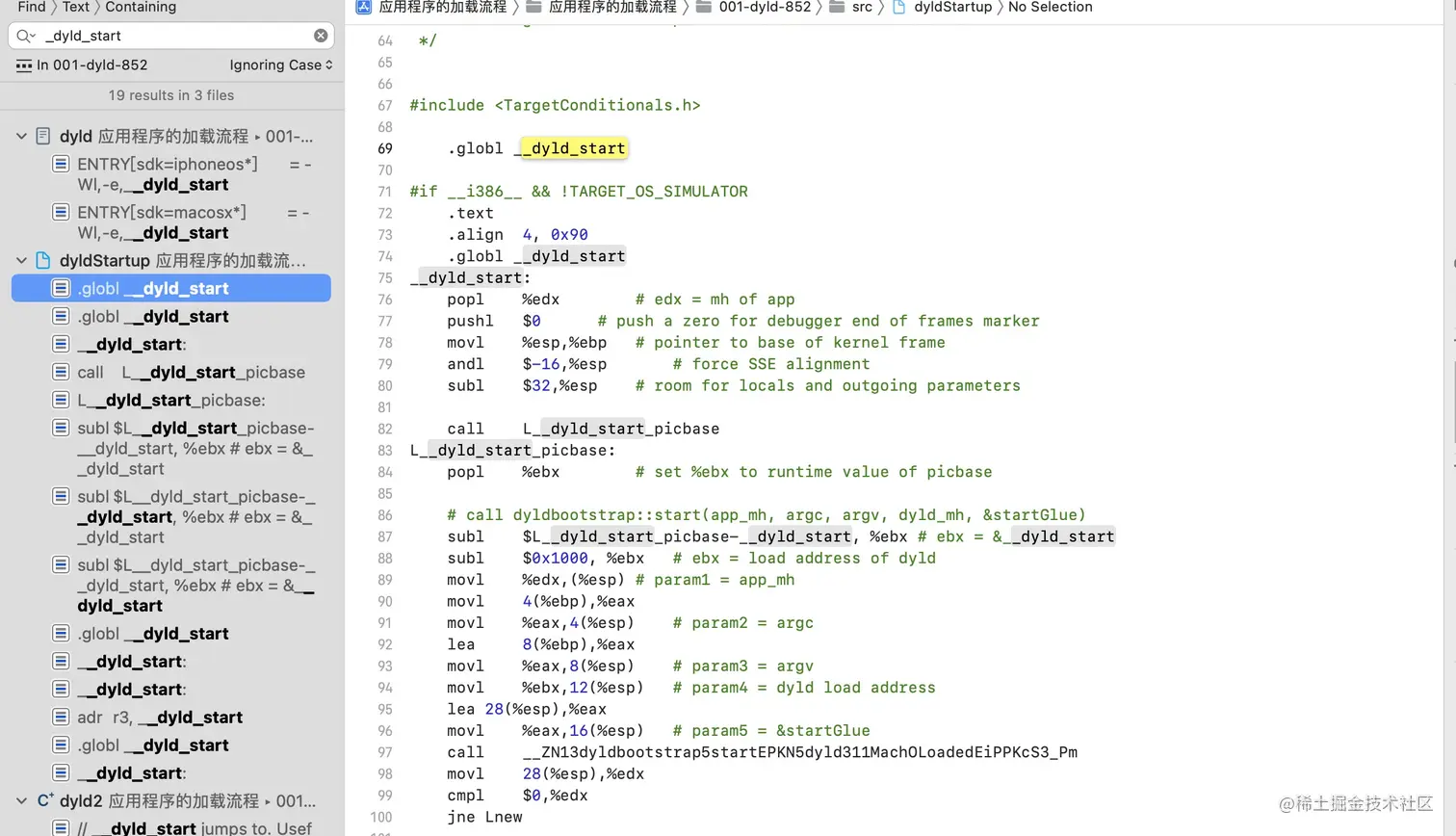1456x836 pixels.
Task: Clear the search field with the x button
Action: (321, 36)
